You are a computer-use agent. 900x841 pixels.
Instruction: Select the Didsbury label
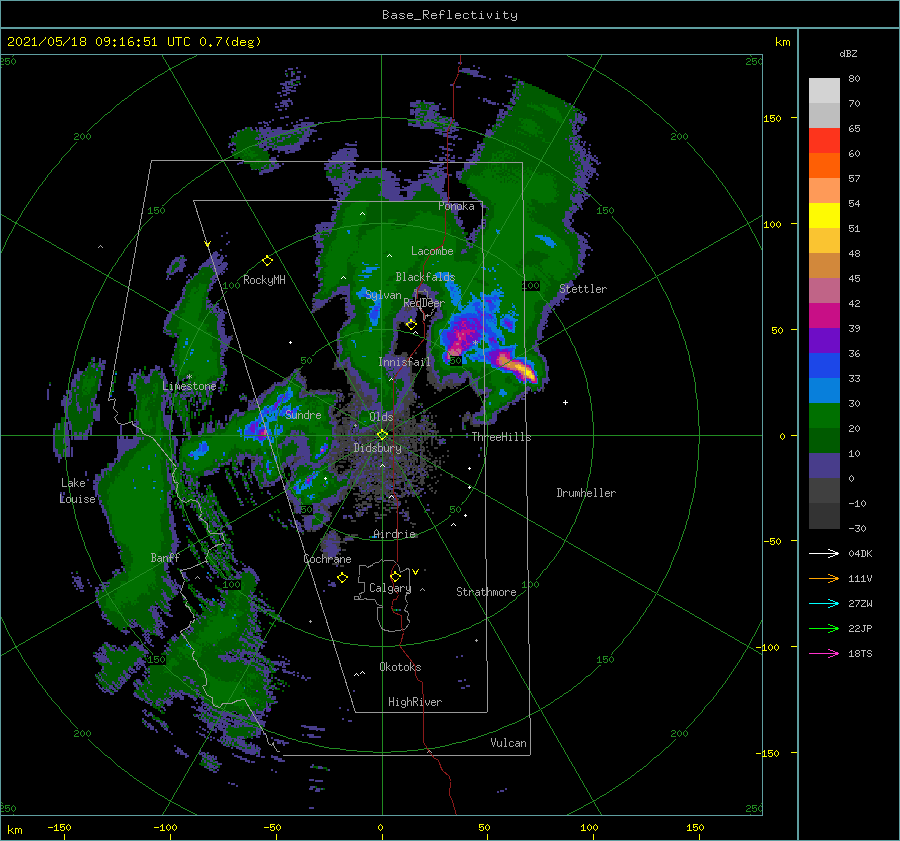pos(377,448)
